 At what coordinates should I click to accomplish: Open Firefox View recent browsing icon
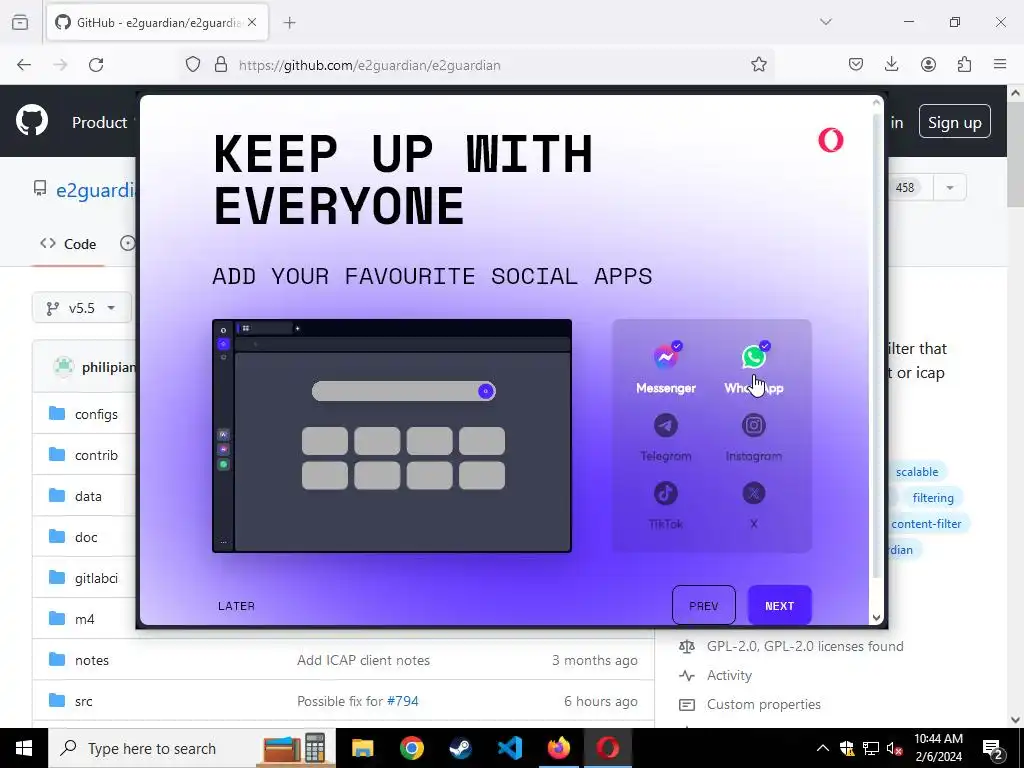[x=20, y=22]
